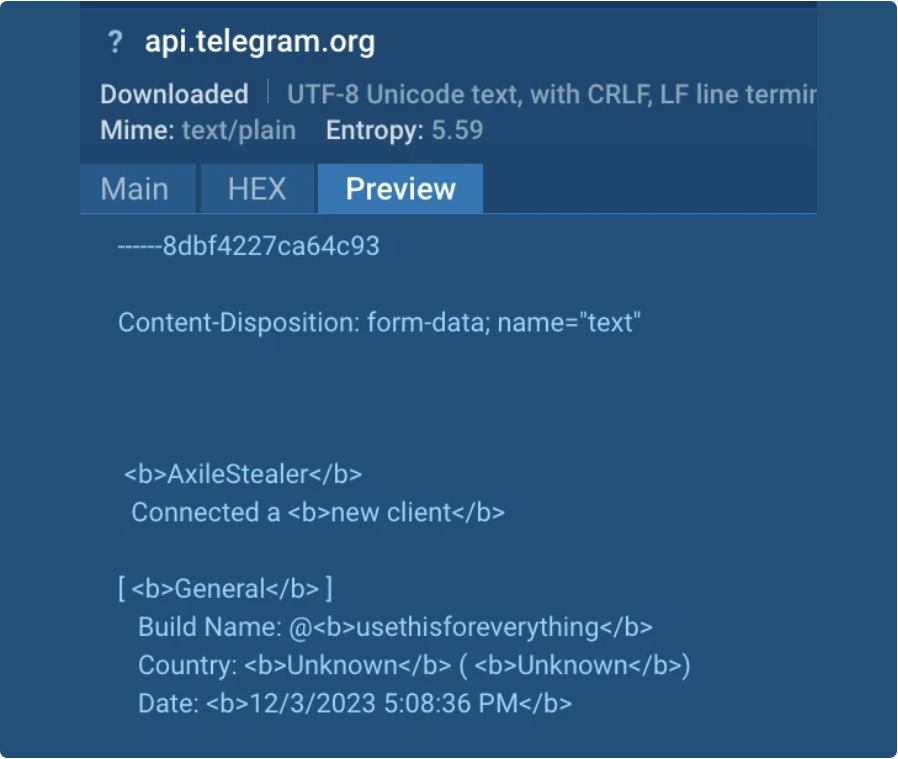Open the HEX tab
The image size is (898, 759).
[257, 189]
